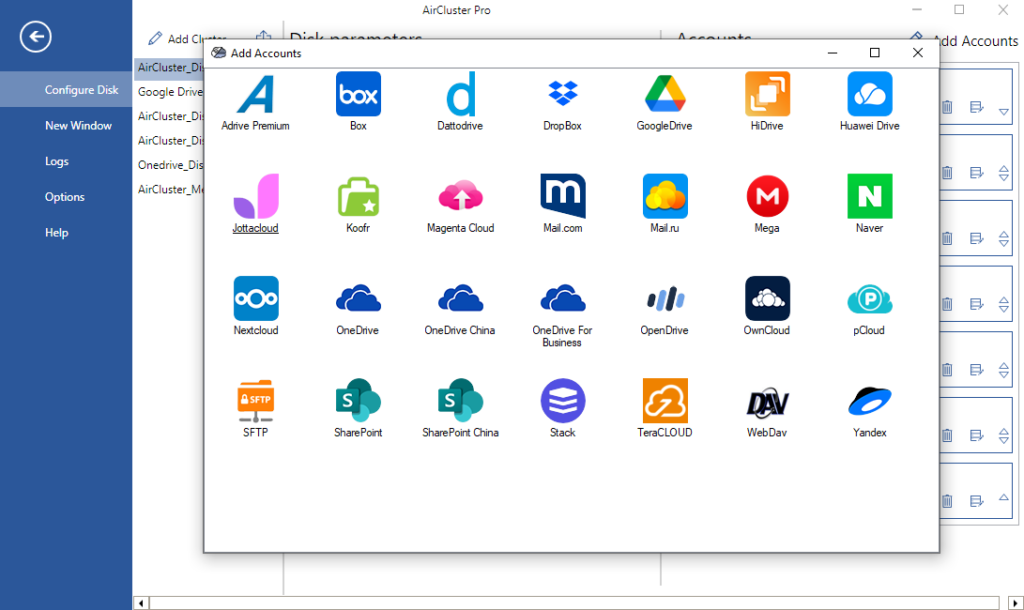Add a WebDav connection
The image size is (1024, 610).
click(x=767, y=404)
